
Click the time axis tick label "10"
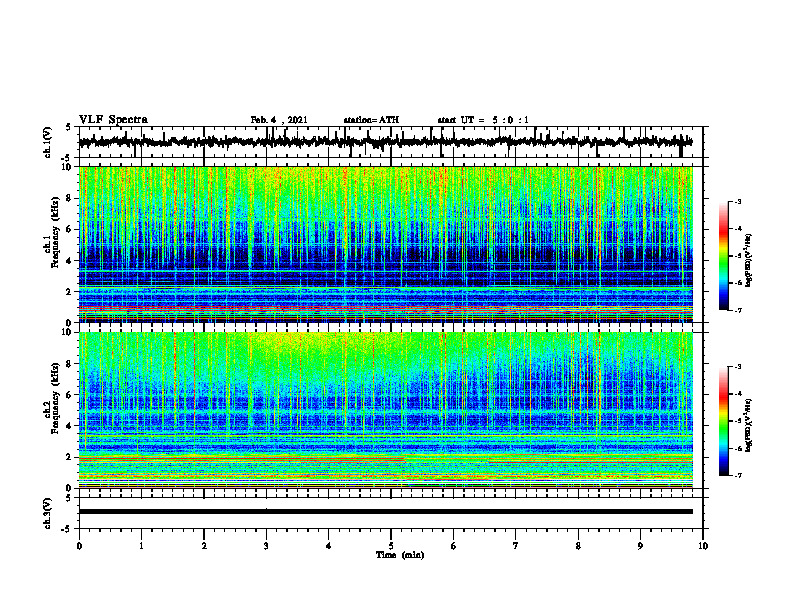point(703,546)
